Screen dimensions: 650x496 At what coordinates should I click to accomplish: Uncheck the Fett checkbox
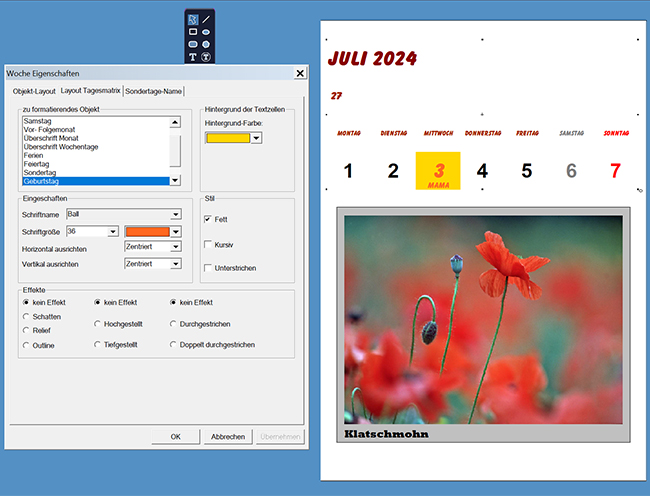pyautogui.click(x=208, y=219)
